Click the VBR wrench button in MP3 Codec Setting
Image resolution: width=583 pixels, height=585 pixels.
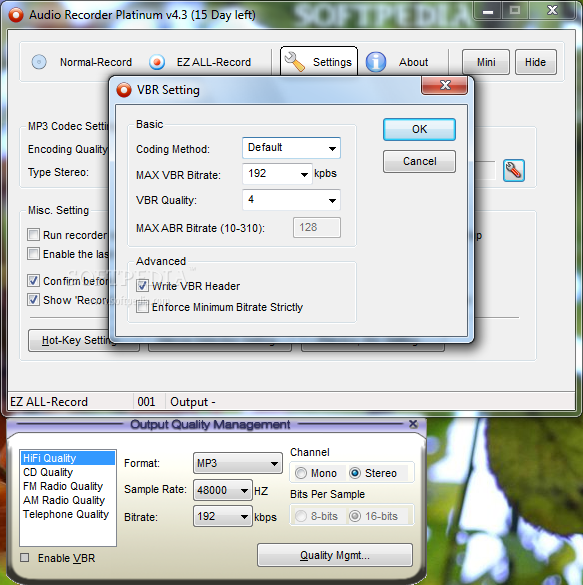pyautogui.click(x=514, y=171)
